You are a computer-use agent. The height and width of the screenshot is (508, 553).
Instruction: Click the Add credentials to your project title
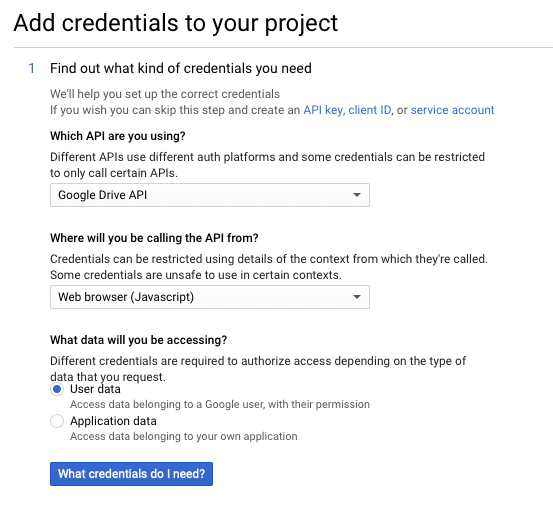click(x=176, y=23)
